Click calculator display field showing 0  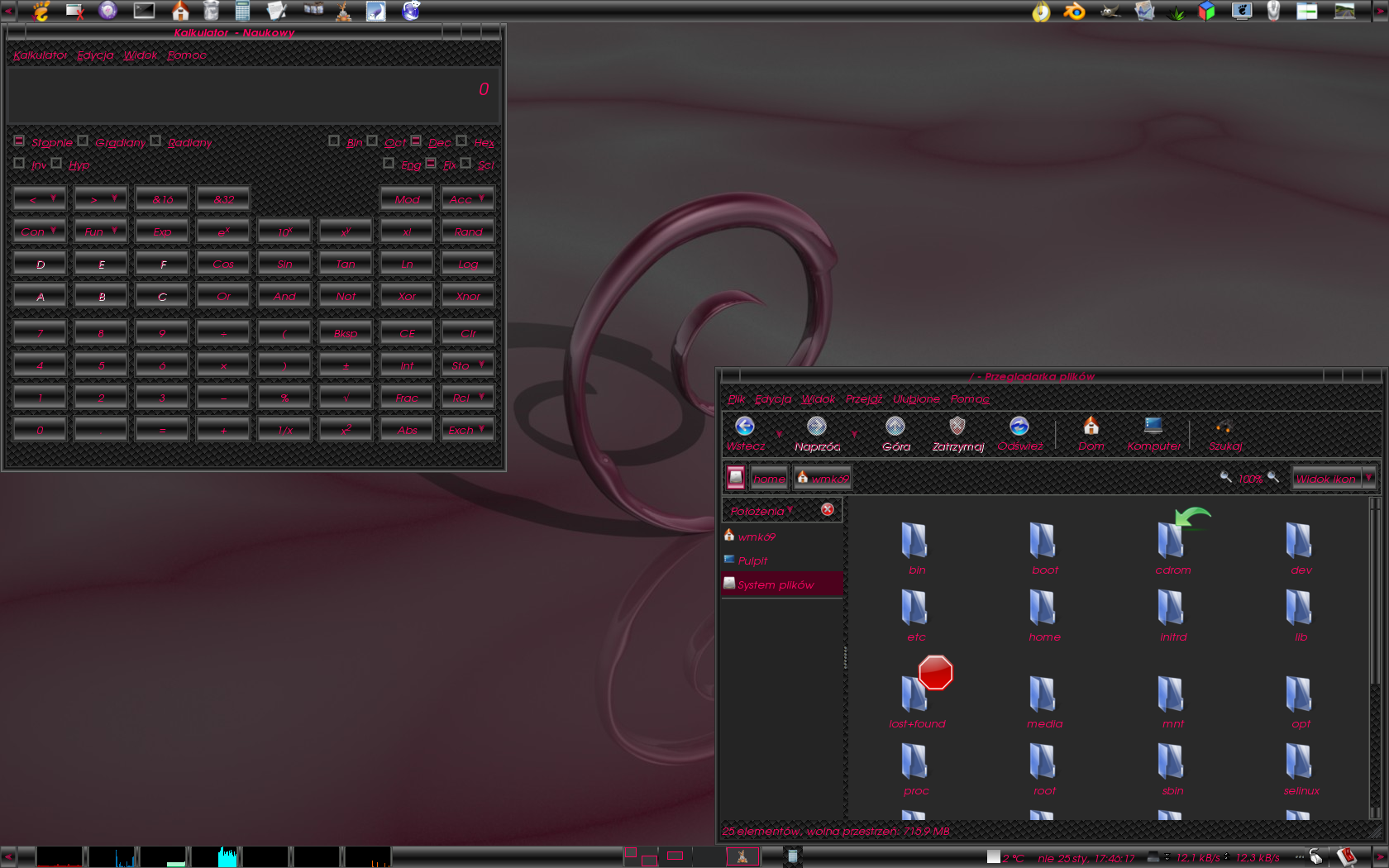pos(253,95)
